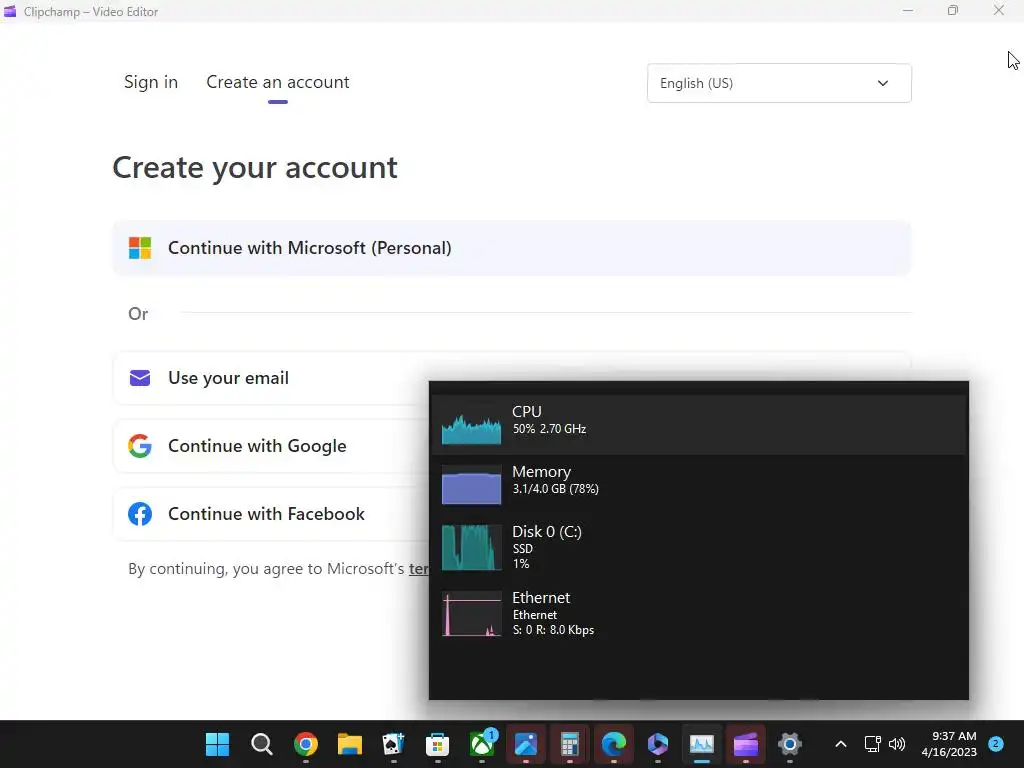Screen dimensions: 1024x768
Task: Click the Google logo icon
Action: tap(140, 446)
